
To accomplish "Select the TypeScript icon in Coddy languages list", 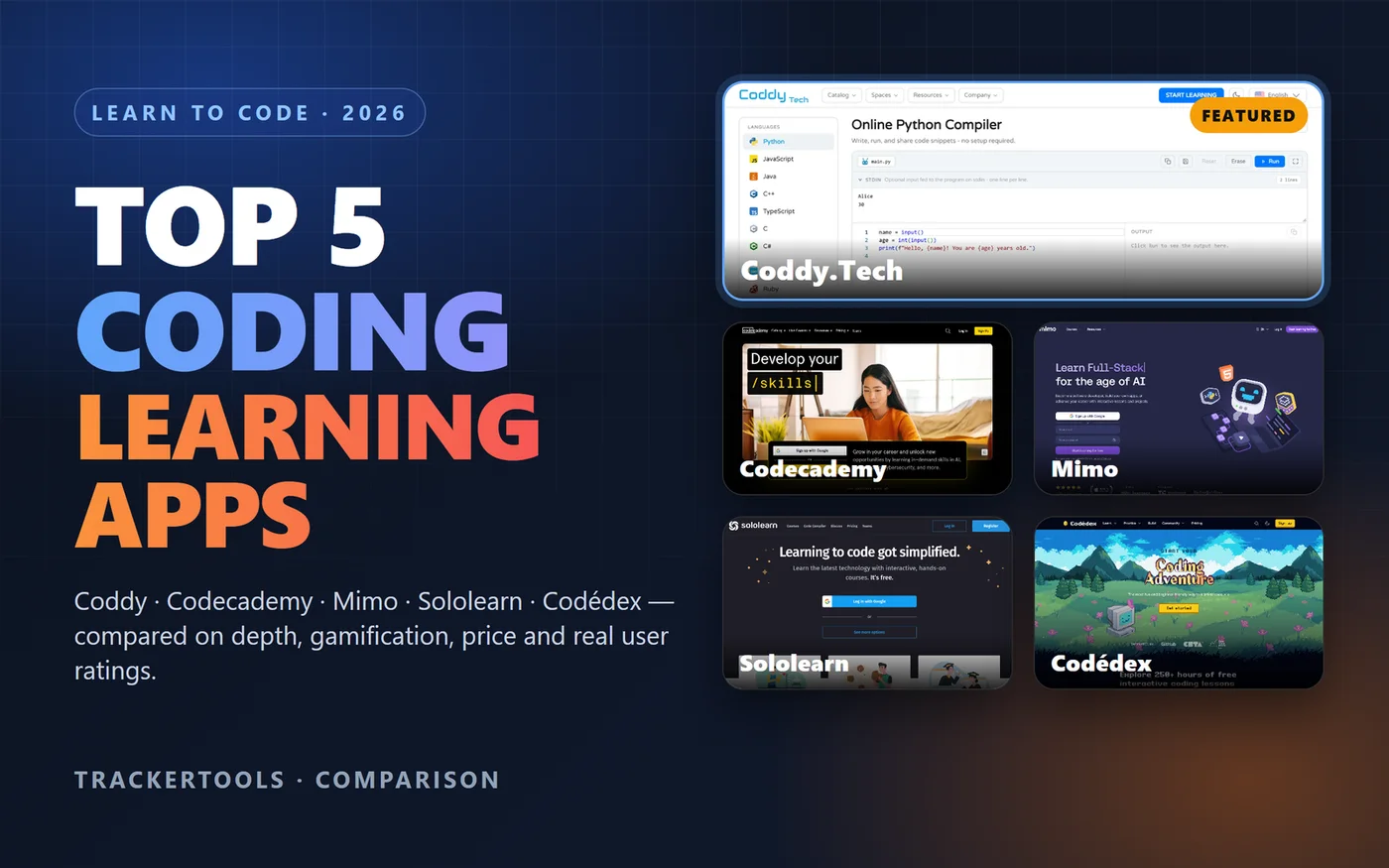I will tap(754, 211).
